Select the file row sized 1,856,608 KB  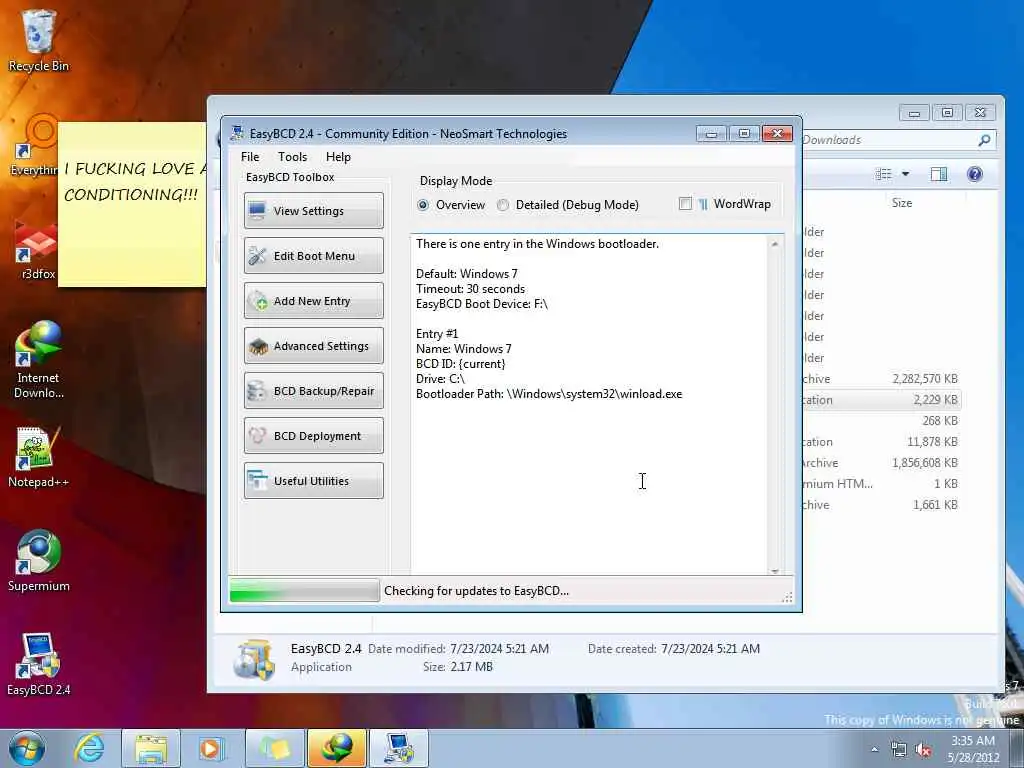(x=882, y=462)
